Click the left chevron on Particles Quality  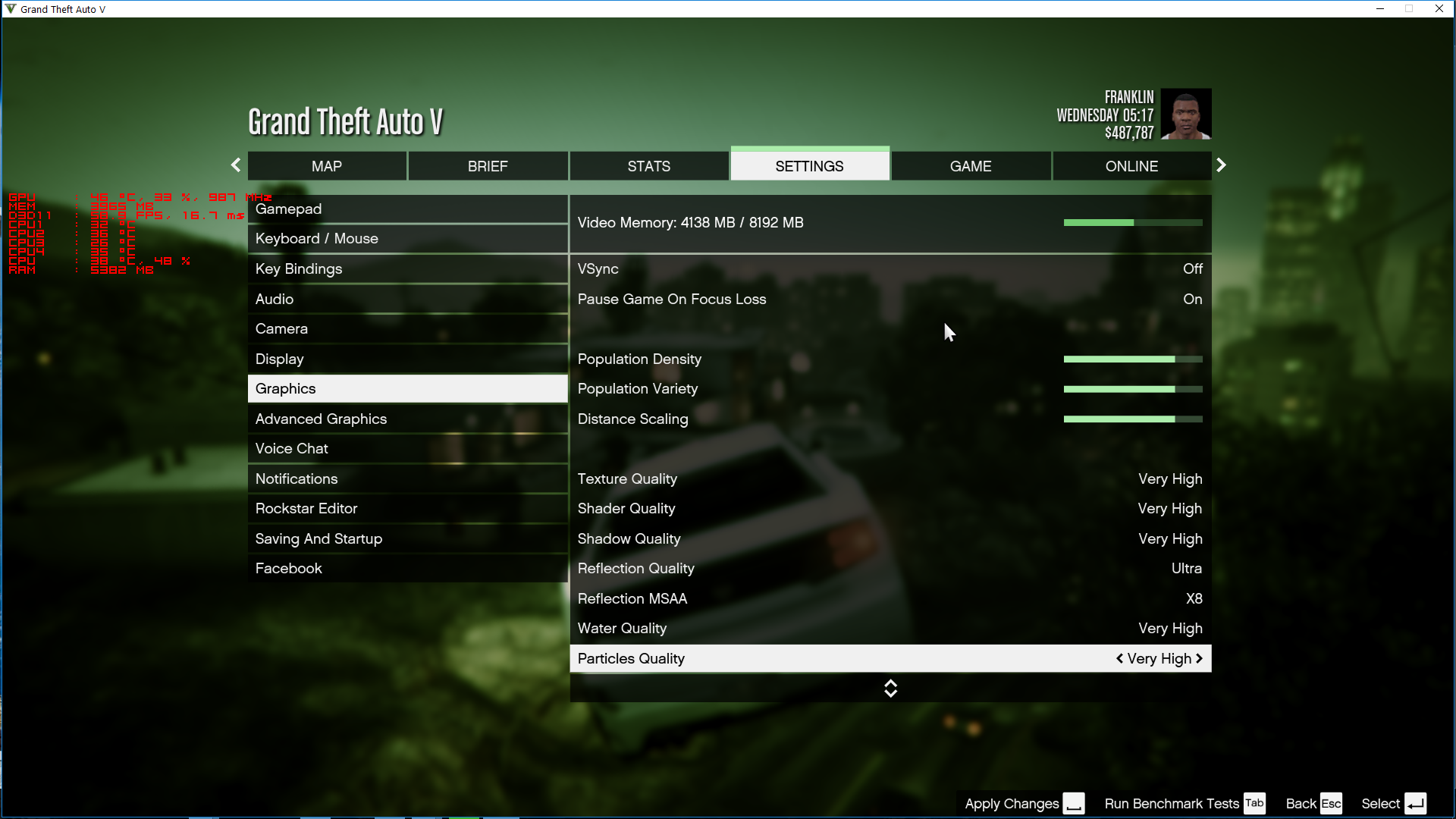click(x=1119, y=658)
